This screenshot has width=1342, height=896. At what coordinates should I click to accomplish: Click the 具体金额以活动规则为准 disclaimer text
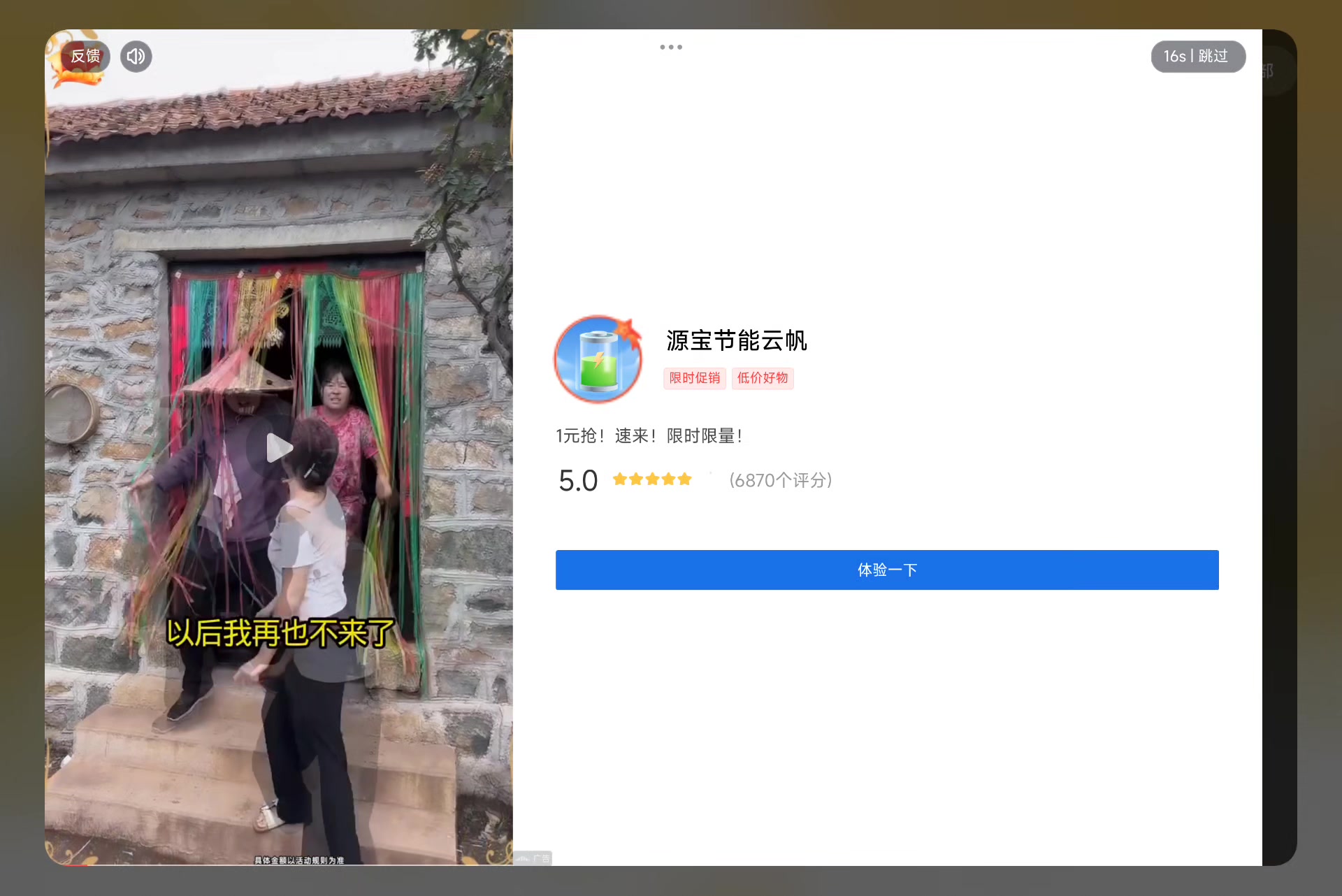click(298, 860)
